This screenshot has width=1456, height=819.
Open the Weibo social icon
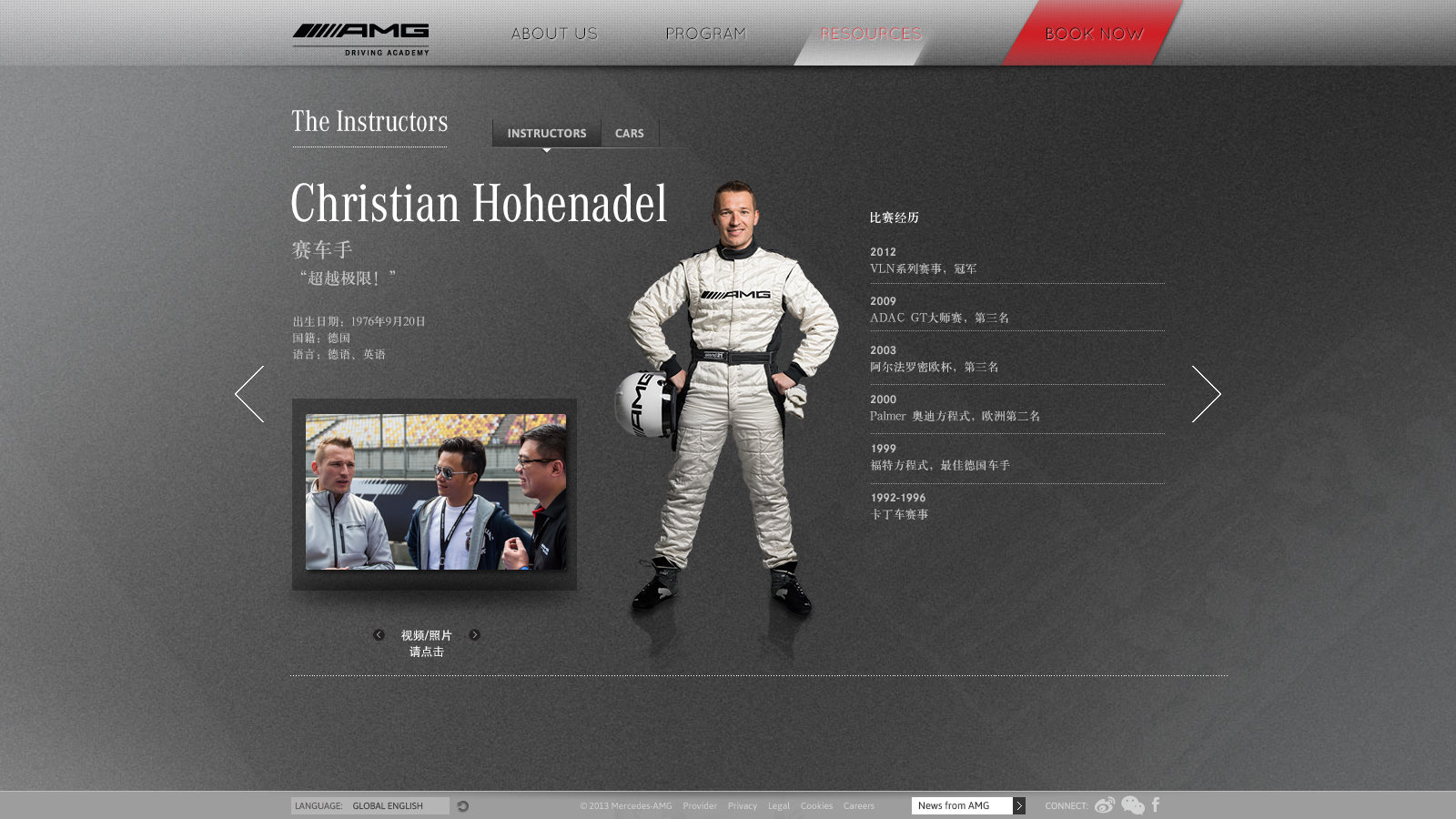(x=1105, y=805)
